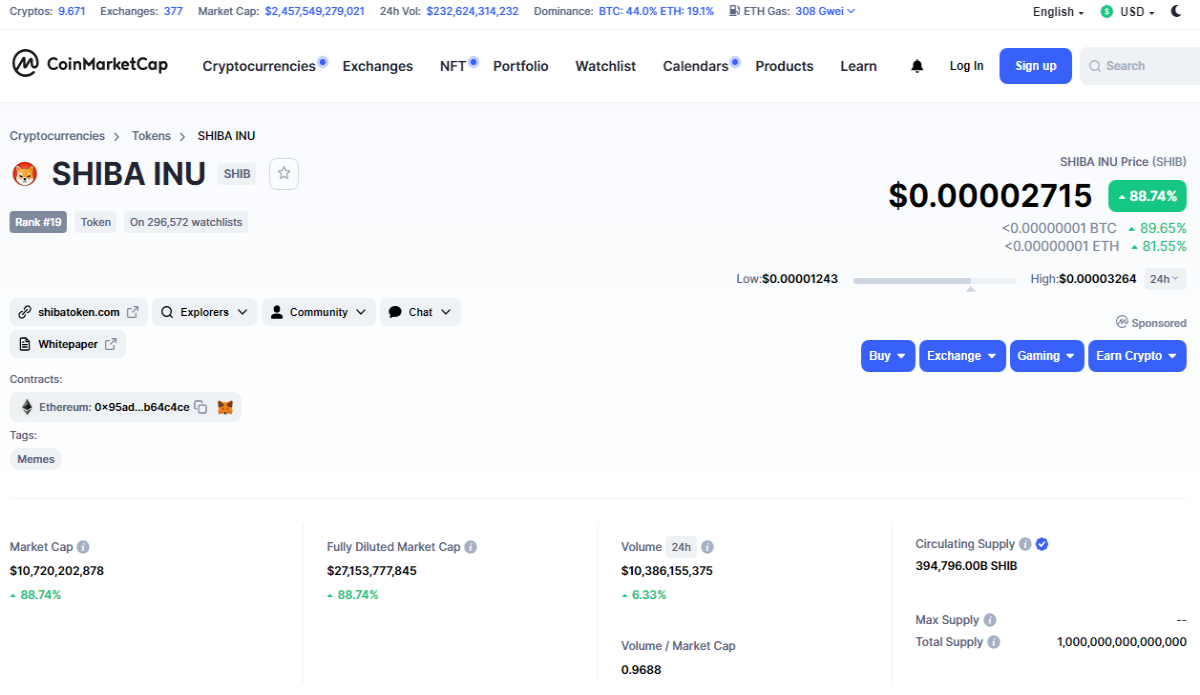
Task: Click the SHIBA INU coin logo
Action: point(24,174)
